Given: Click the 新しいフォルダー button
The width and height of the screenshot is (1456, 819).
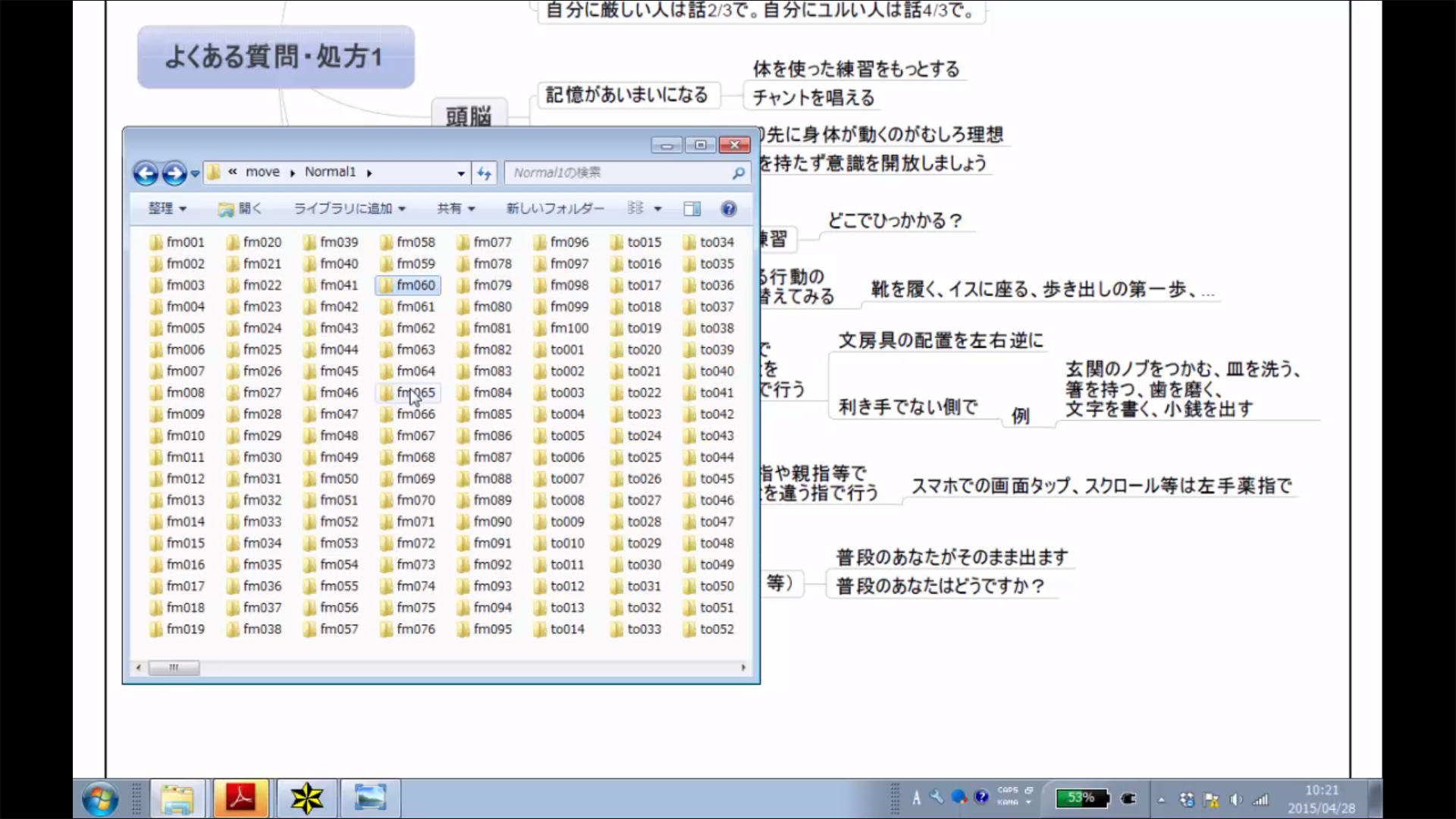Looking at the screenshot, I should click(555, 209).
